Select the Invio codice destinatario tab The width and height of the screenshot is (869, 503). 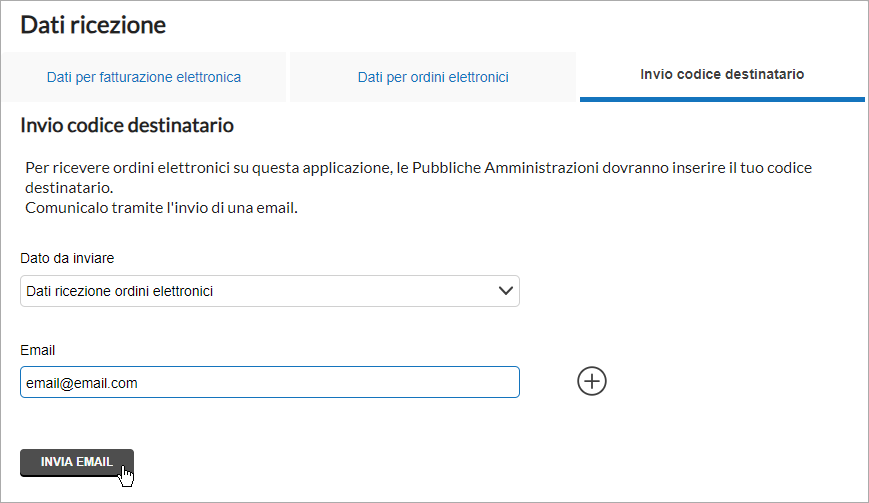(722, 75)
